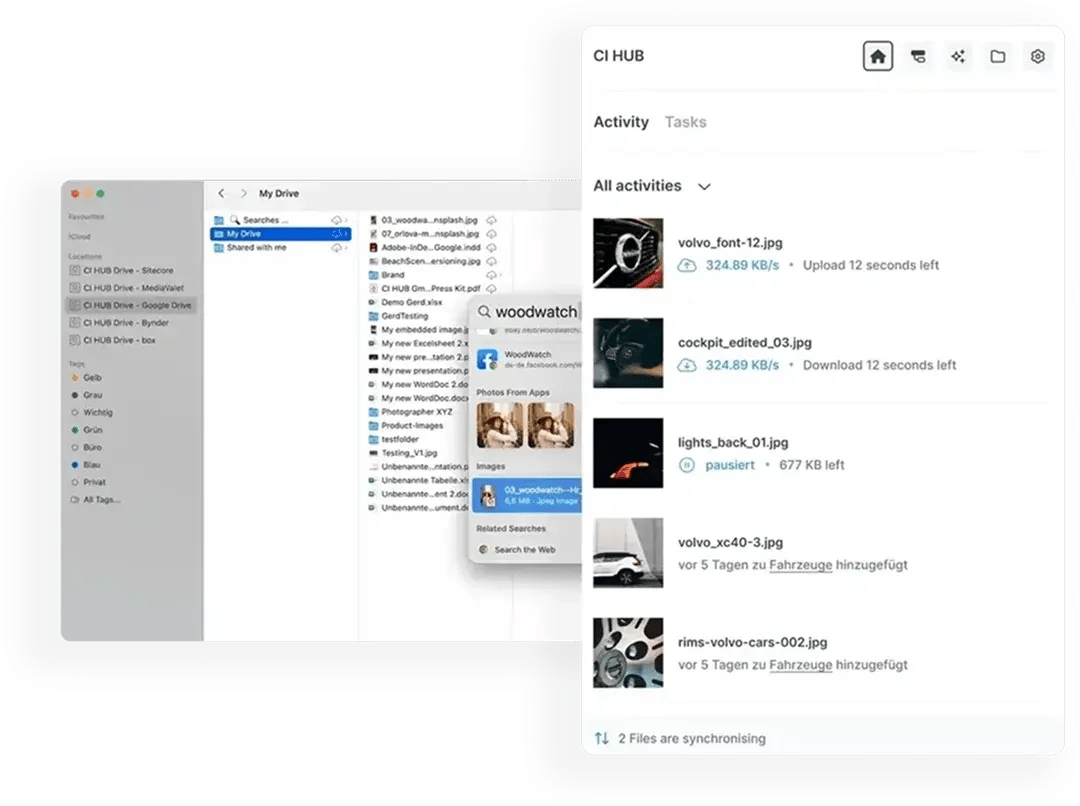1080x806 pixels.
Task: Open the CI HUB home view
Action: coord(878,56)
